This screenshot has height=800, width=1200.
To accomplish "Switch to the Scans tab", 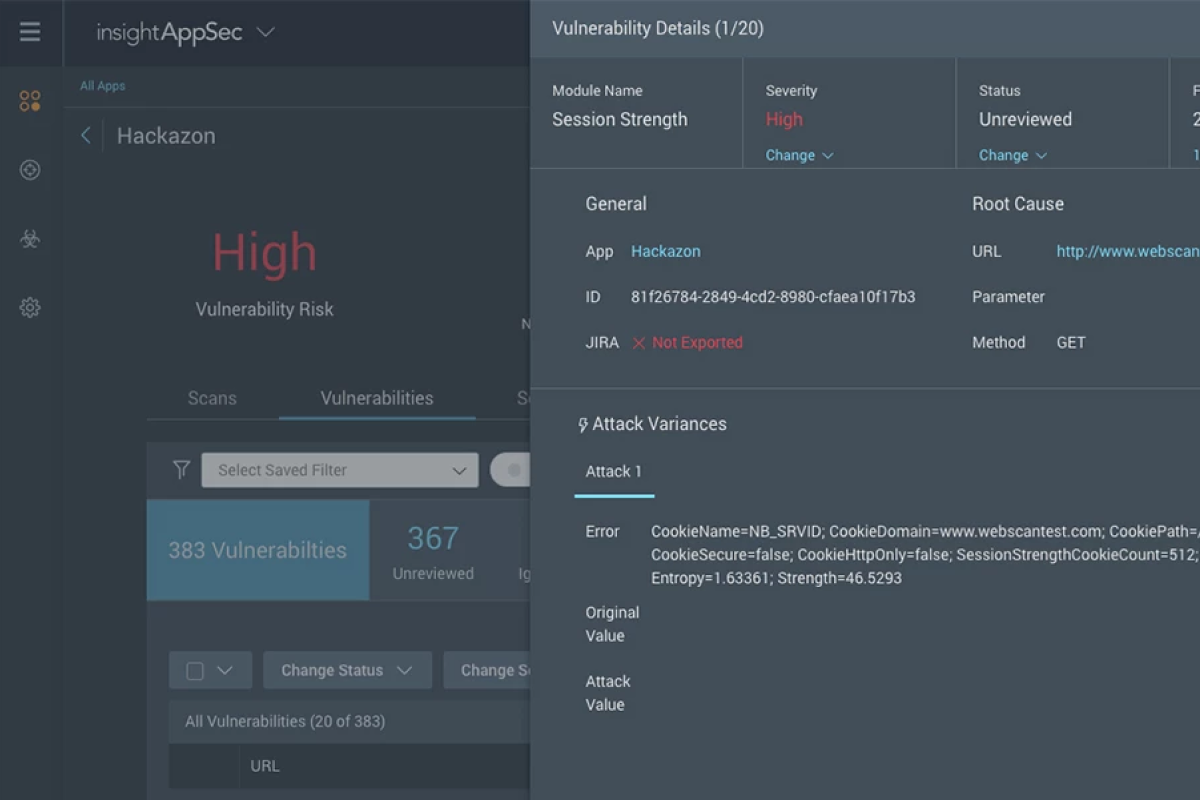I will pos(212,398).
